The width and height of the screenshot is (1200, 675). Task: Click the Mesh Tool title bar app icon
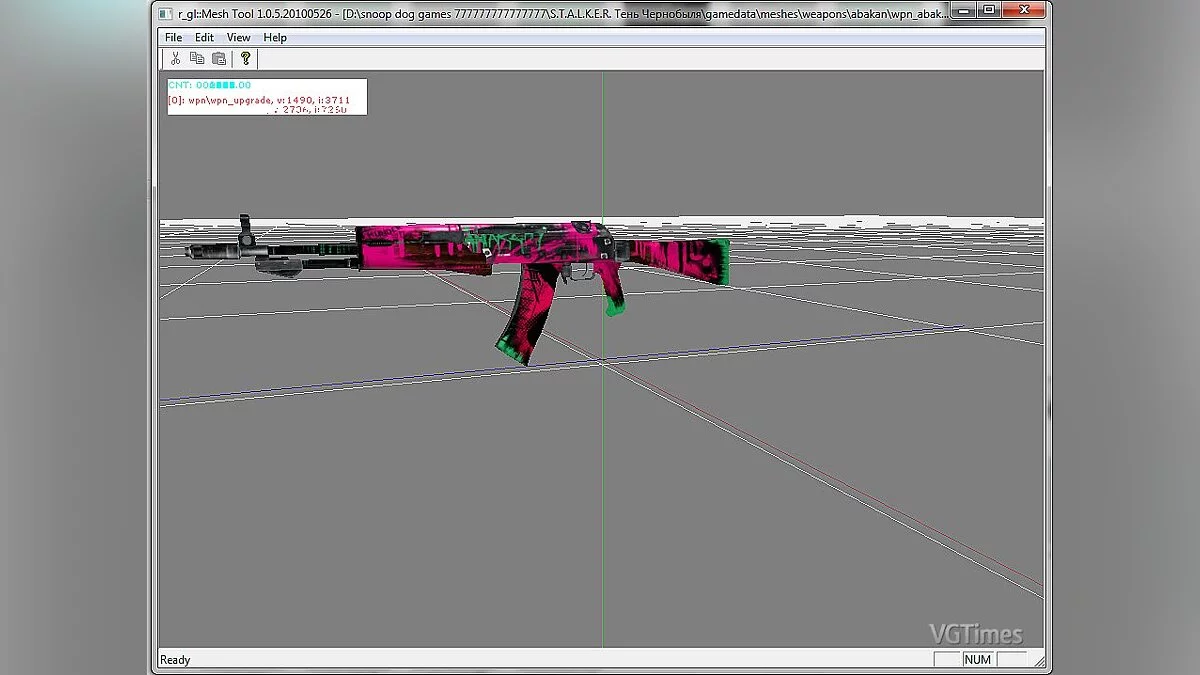(x=166, y=13)
